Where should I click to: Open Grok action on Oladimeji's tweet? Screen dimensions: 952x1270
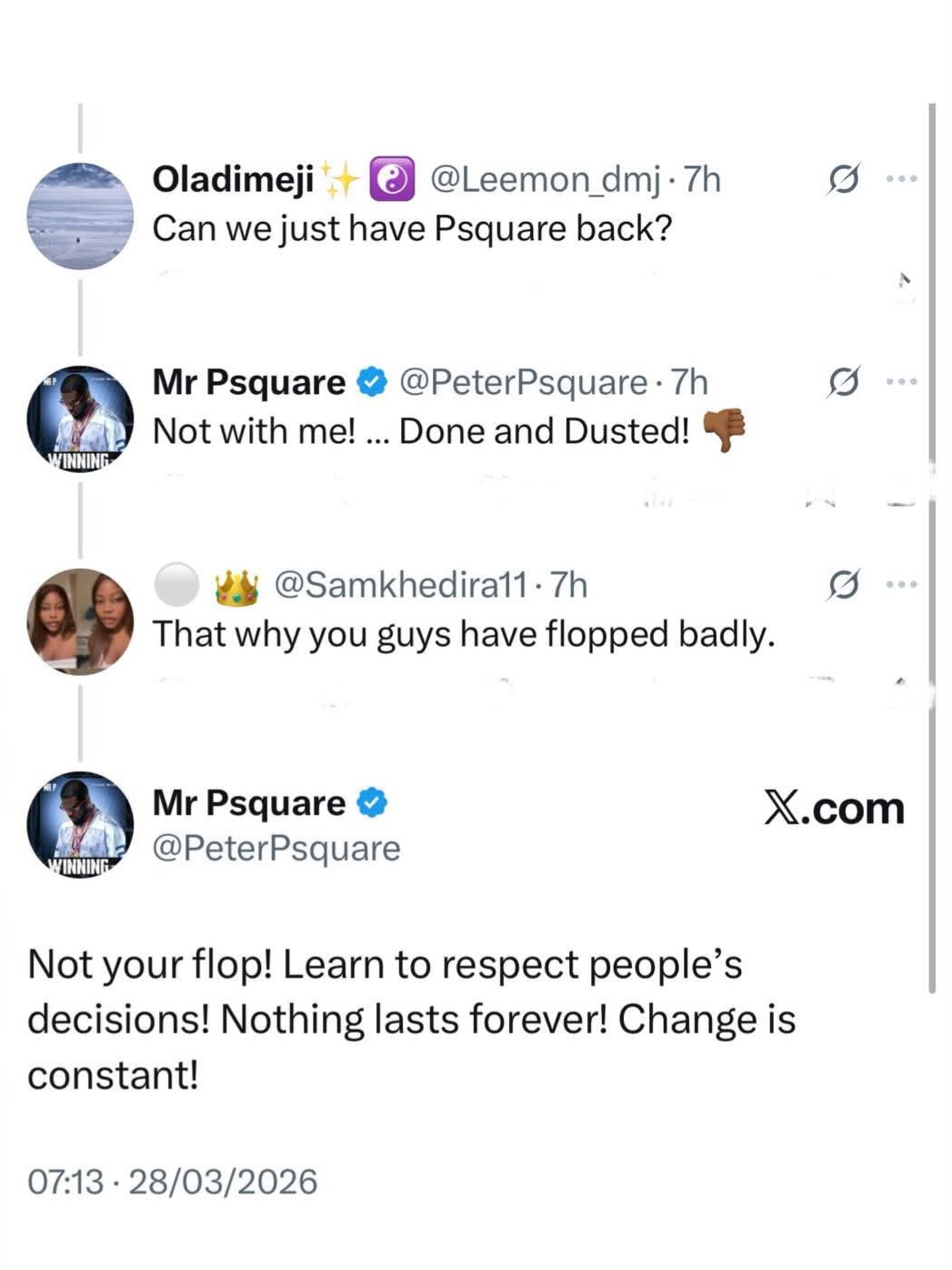[842, 179]
